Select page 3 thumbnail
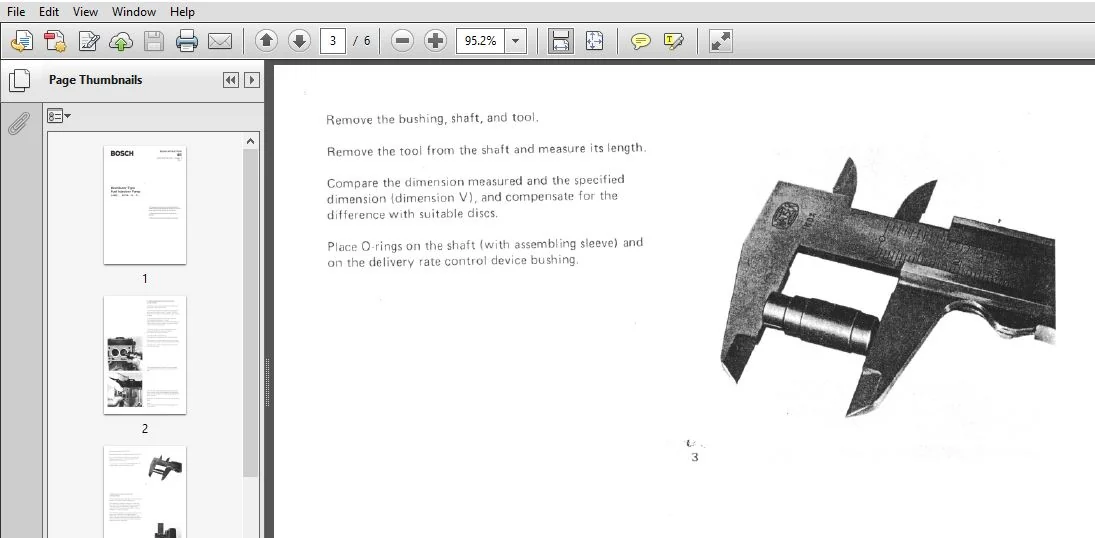 coord(145,492)
